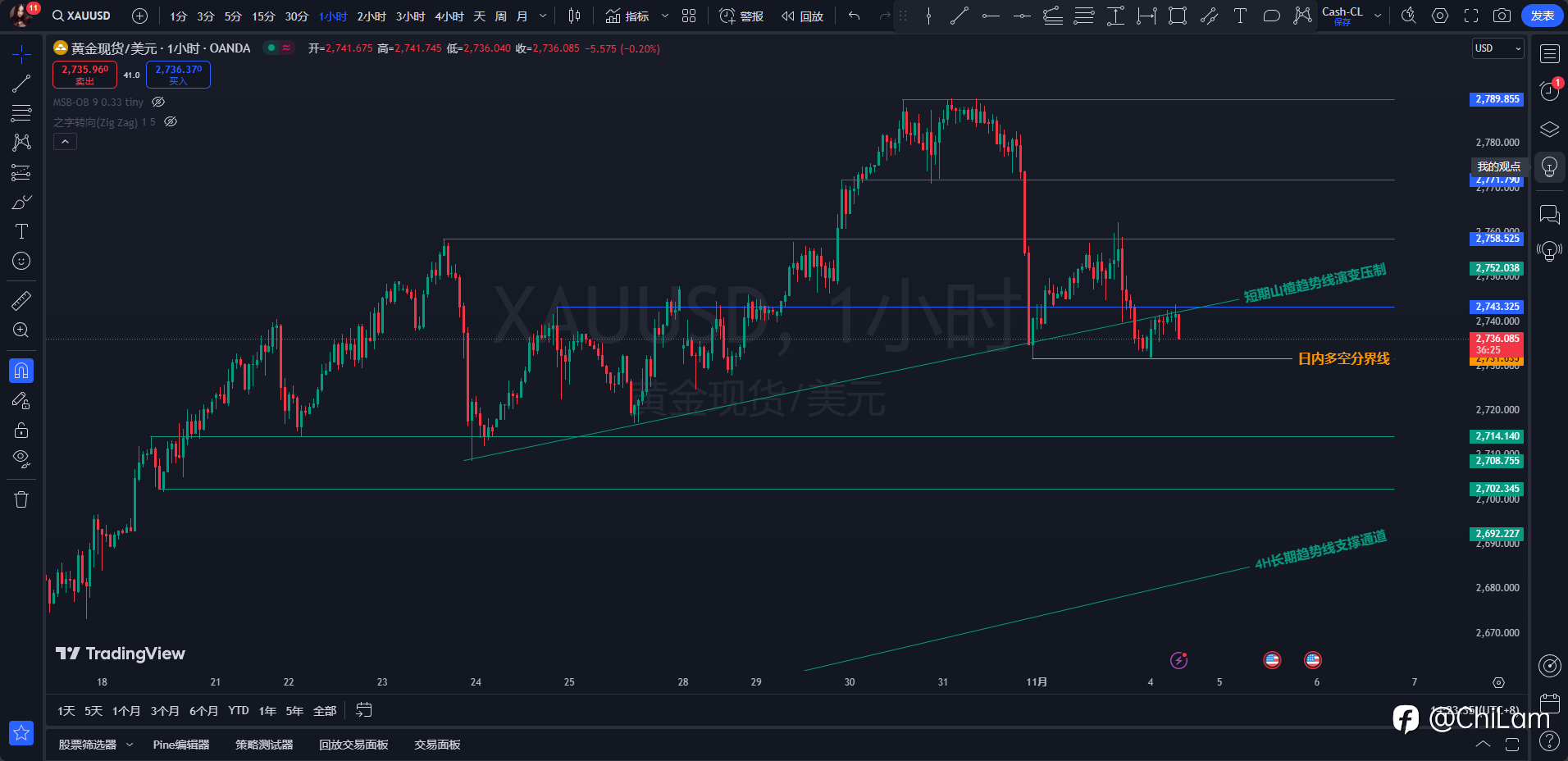Open the candlestick chart type icon

point(575,16)
